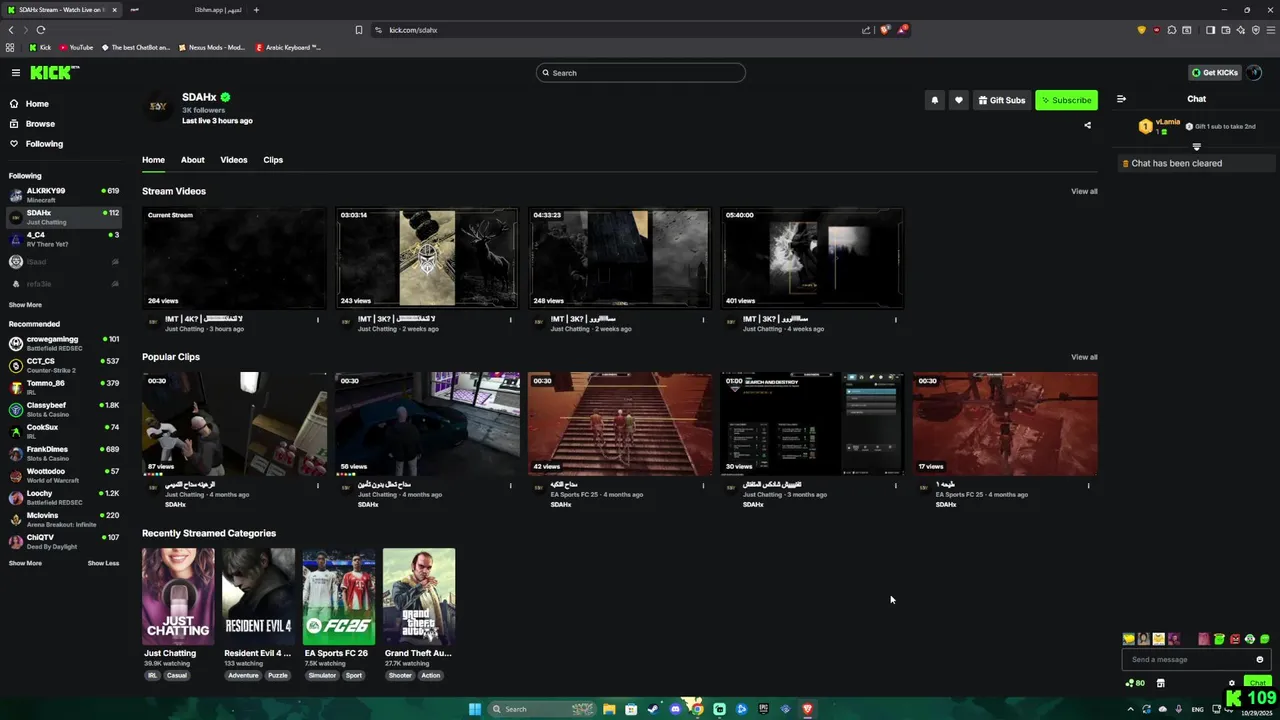Screen dimensions: 1280x720
Task: Open the Kick hamburger sidebar menu
Action: click(16, 73)
